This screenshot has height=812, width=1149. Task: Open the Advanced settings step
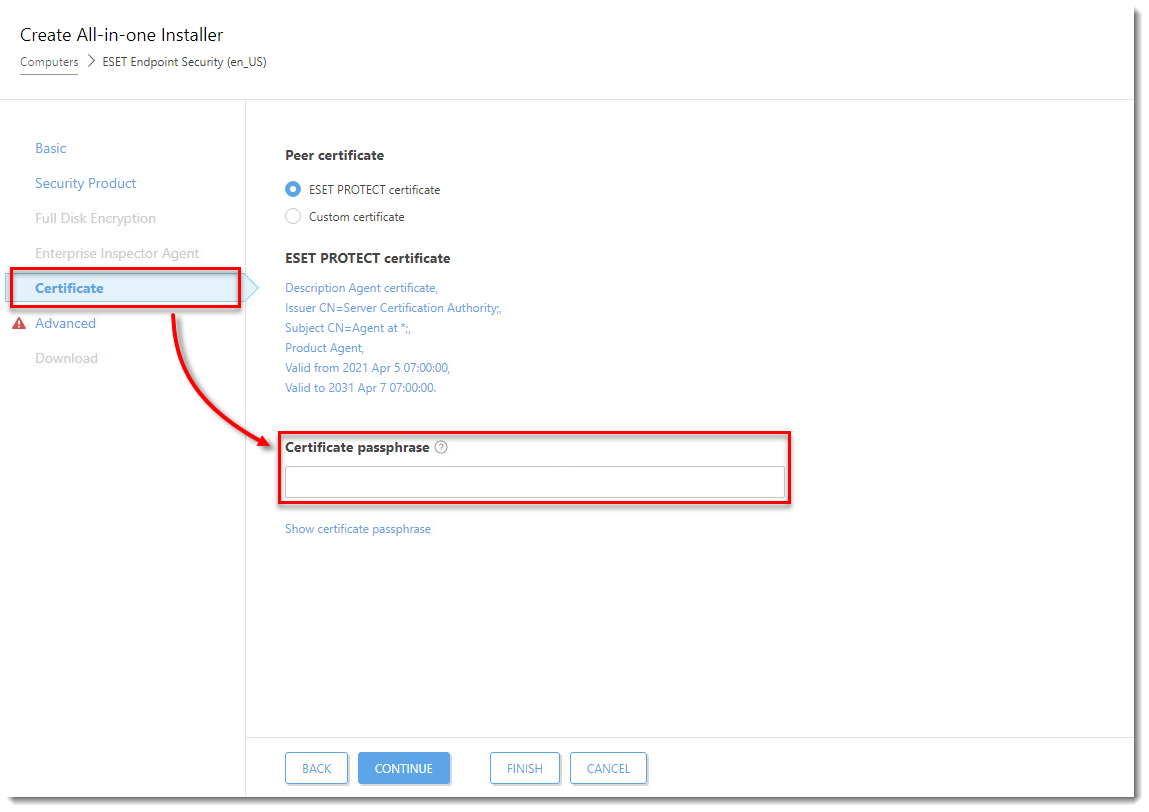[65, 323]
